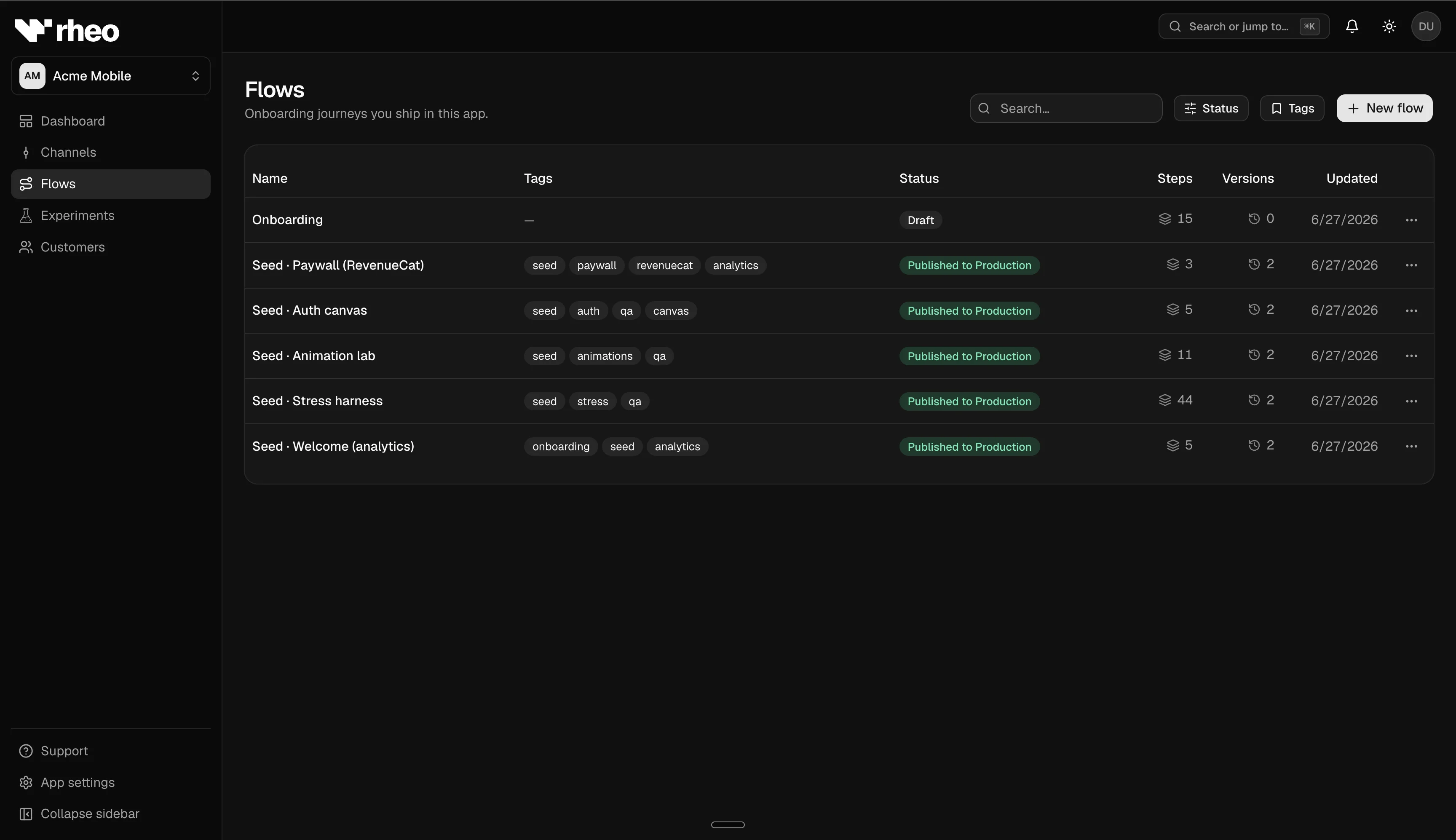Image resolution: width=1456 pixels, height=840 pixels.
Task: Click the Steps column header
Action: tap(1175, 178)
